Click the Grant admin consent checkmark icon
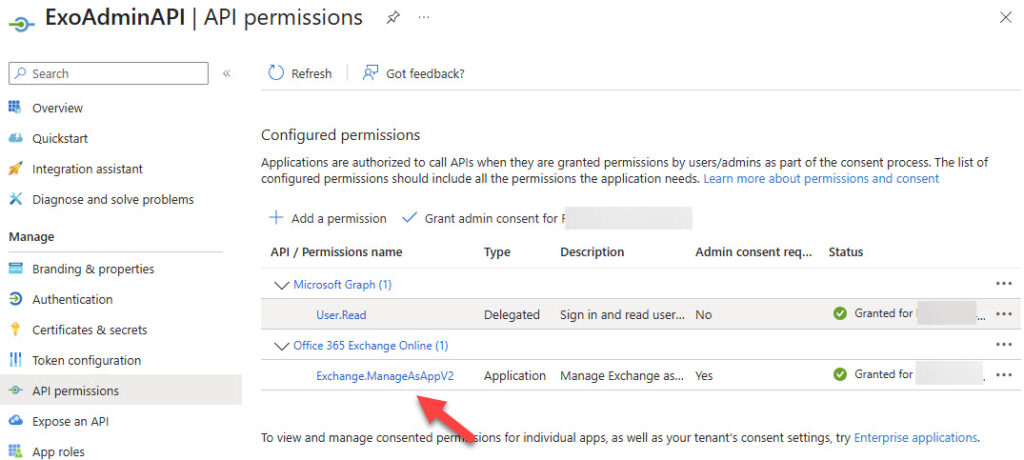The height and width of the screenshot is (460, 1024). click(x=409, y=218)
